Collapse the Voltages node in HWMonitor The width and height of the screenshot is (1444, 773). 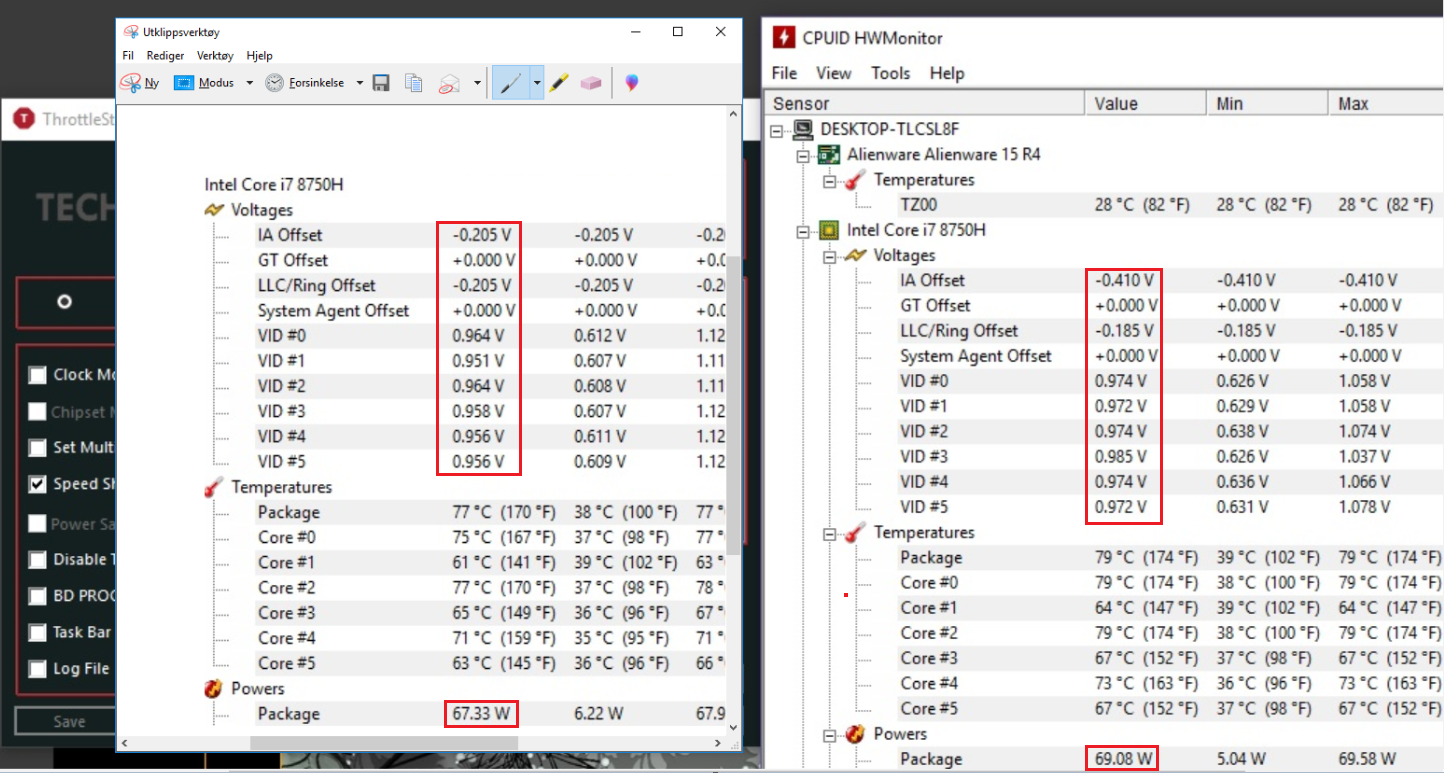tap(829, 256)
